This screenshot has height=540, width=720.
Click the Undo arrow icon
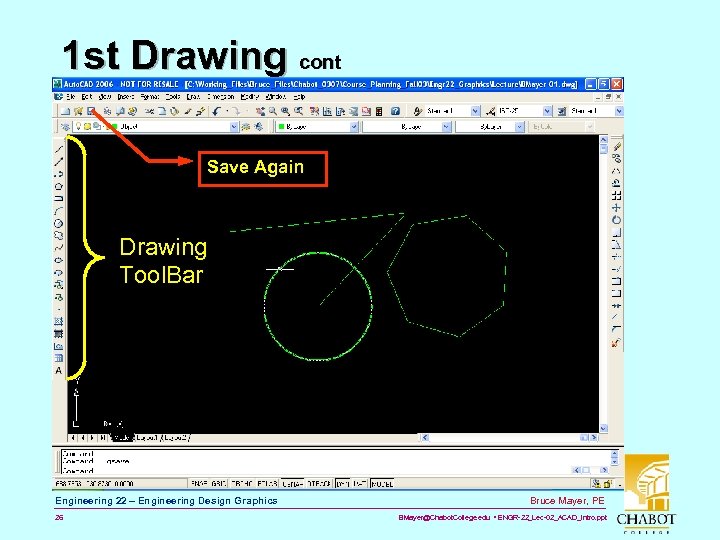[x=216, y=111]
